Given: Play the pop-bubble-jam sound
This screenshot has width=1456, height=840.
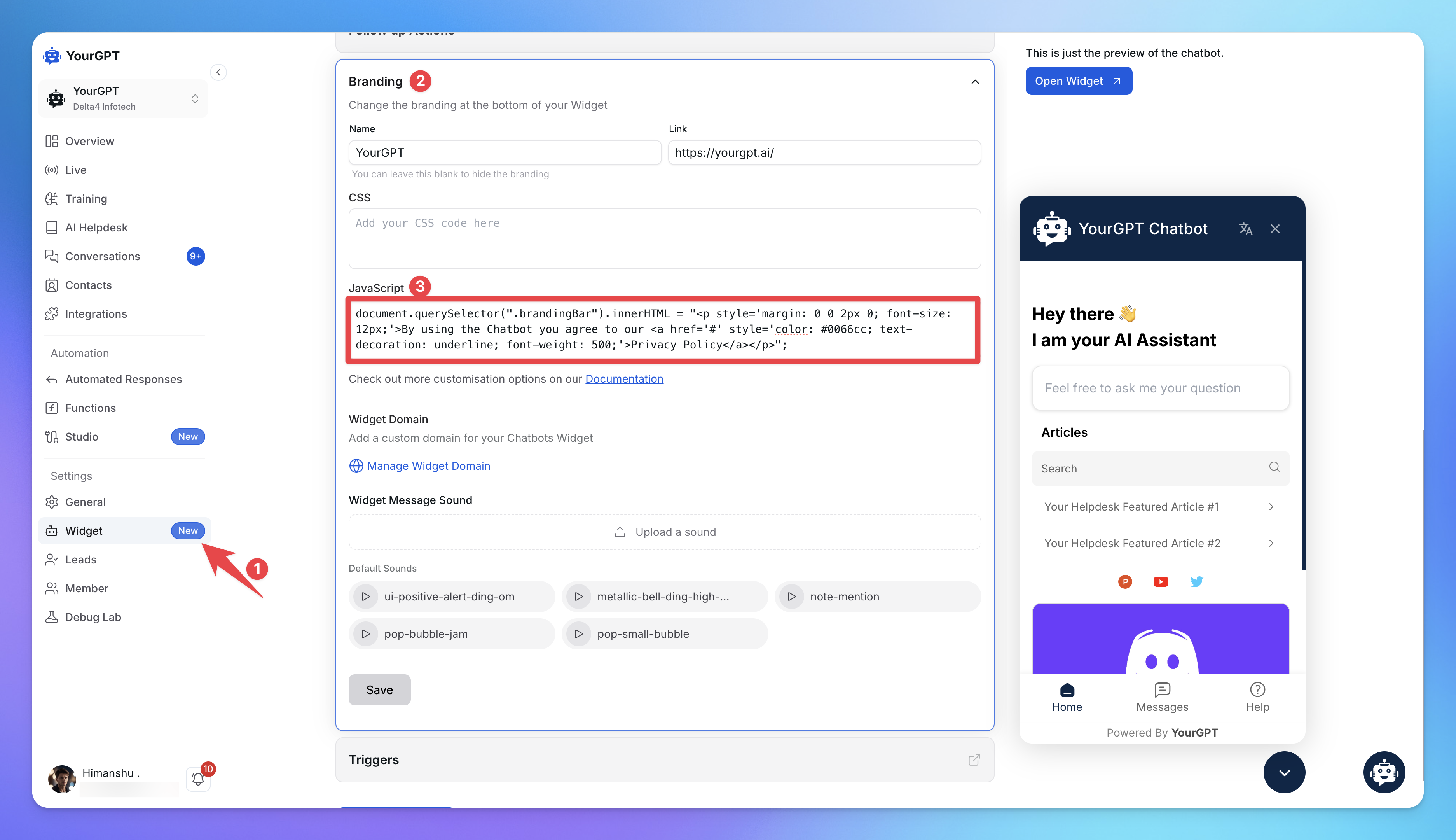Looking at the screenshot, I should coord(366,633).
